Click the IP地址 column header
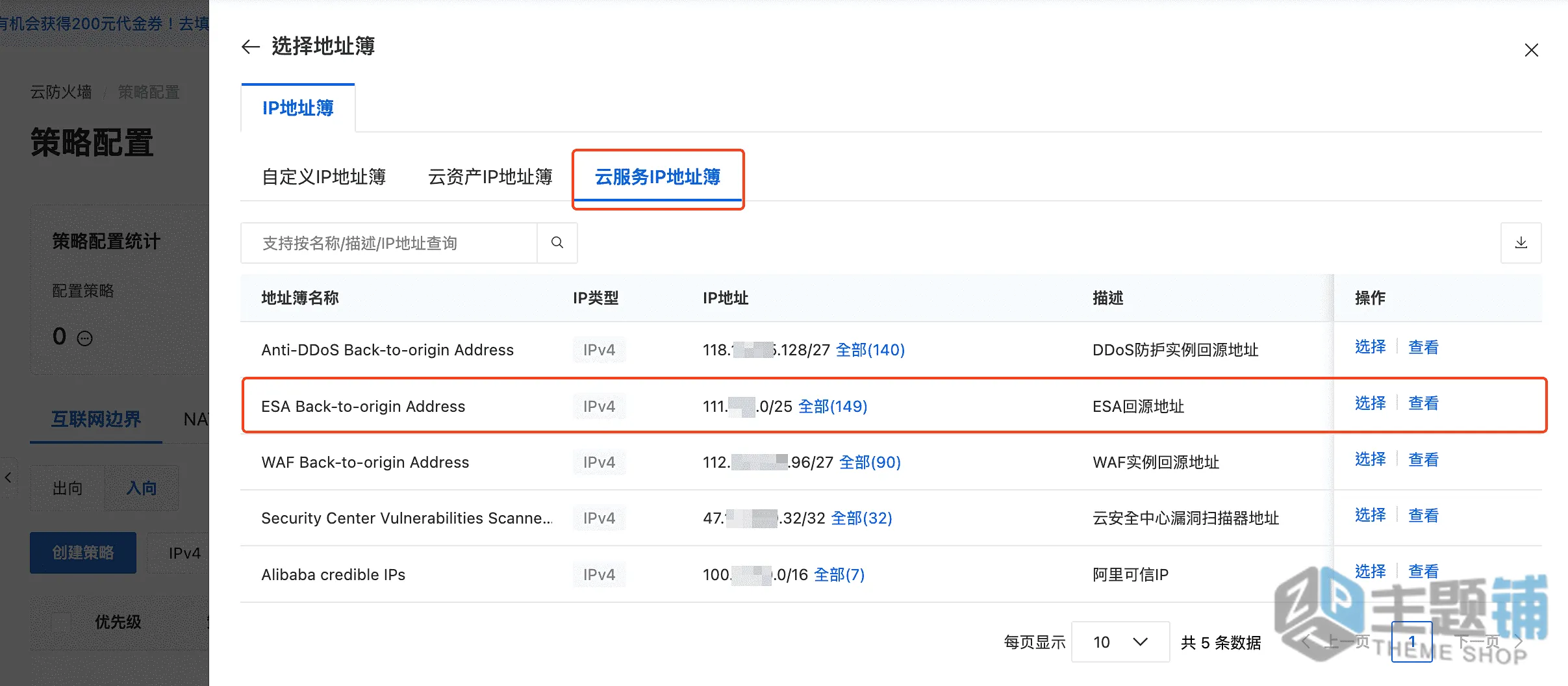The width and height of the screenshot is (1568, 686). [x=726, y=298]
